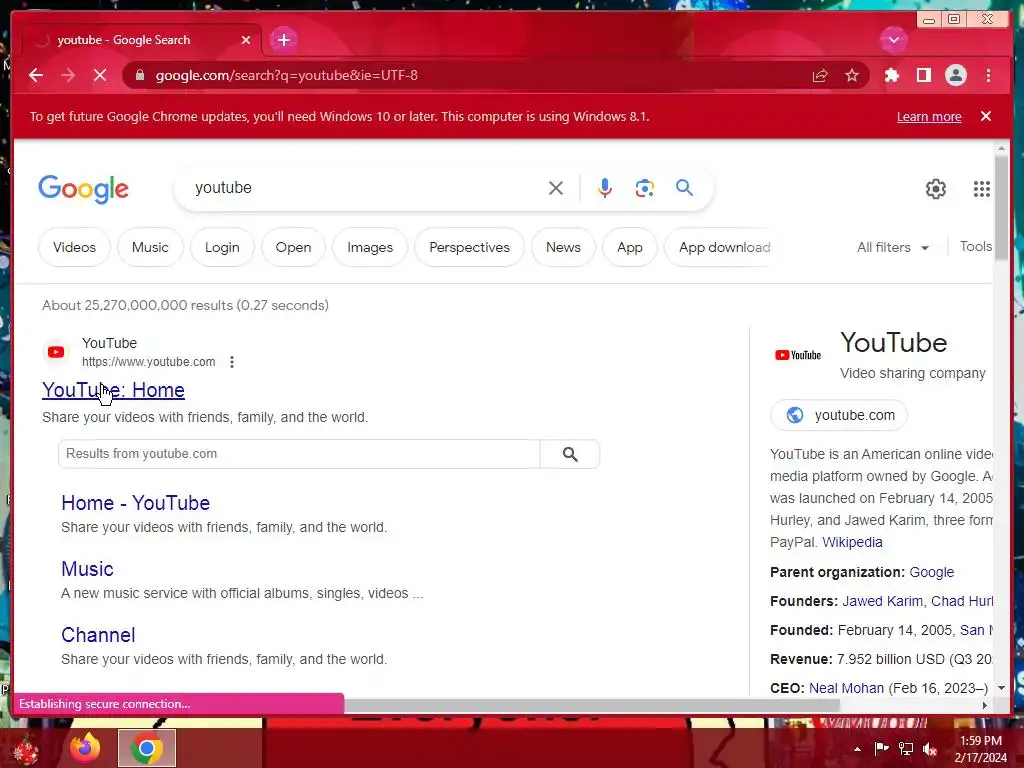
Task: Click the scroll right arrow at bottom
Action: click(985, 705)
